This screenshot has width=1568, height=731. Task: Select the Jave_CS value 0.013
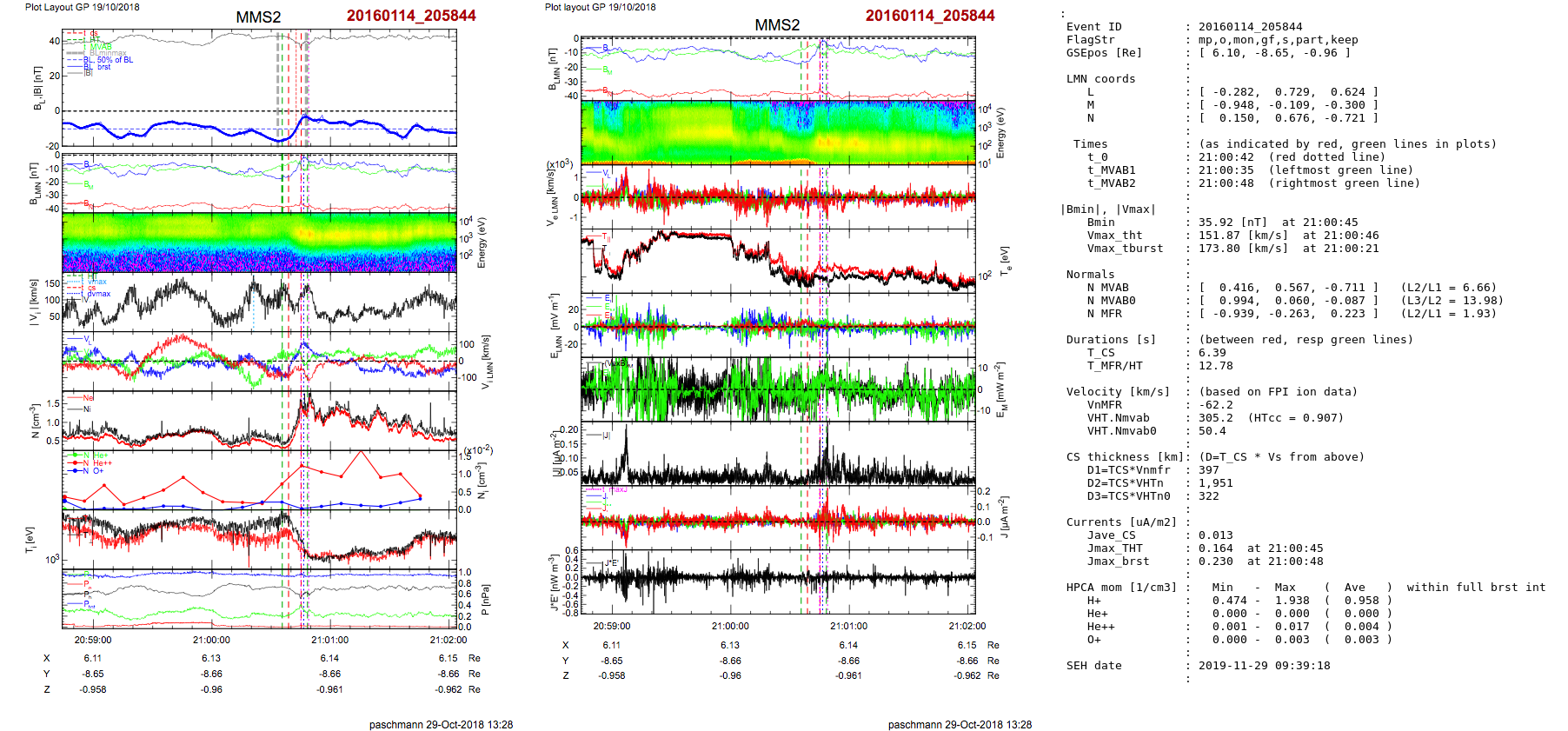[x=1216, y=535]
